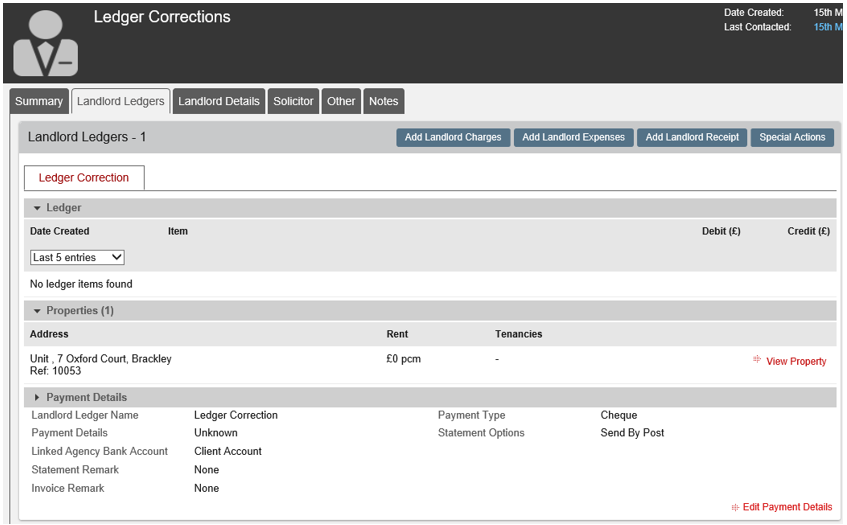Click Add Landlord Receipt button
The image size is (847, 525).
pyautogui.click(x=692, y=137)
